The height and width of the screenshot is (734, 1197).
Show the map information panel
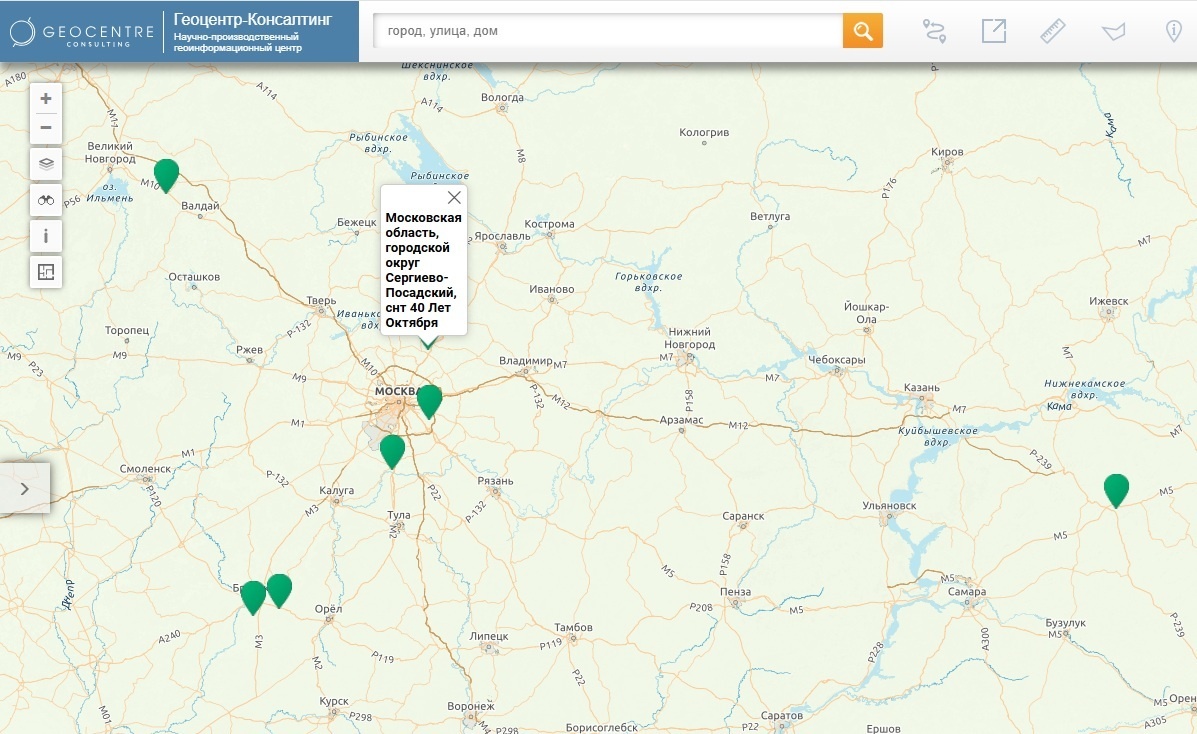click(45, 235)
